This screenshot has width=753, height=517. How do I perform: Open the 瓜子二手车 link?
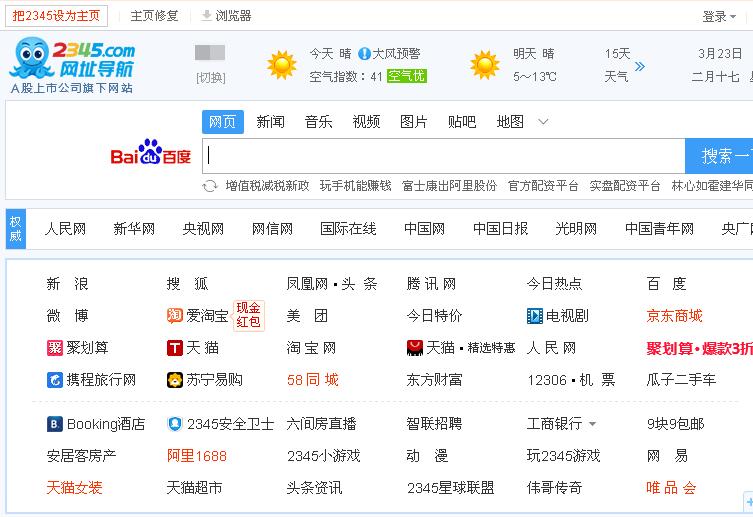coord(681,380)
